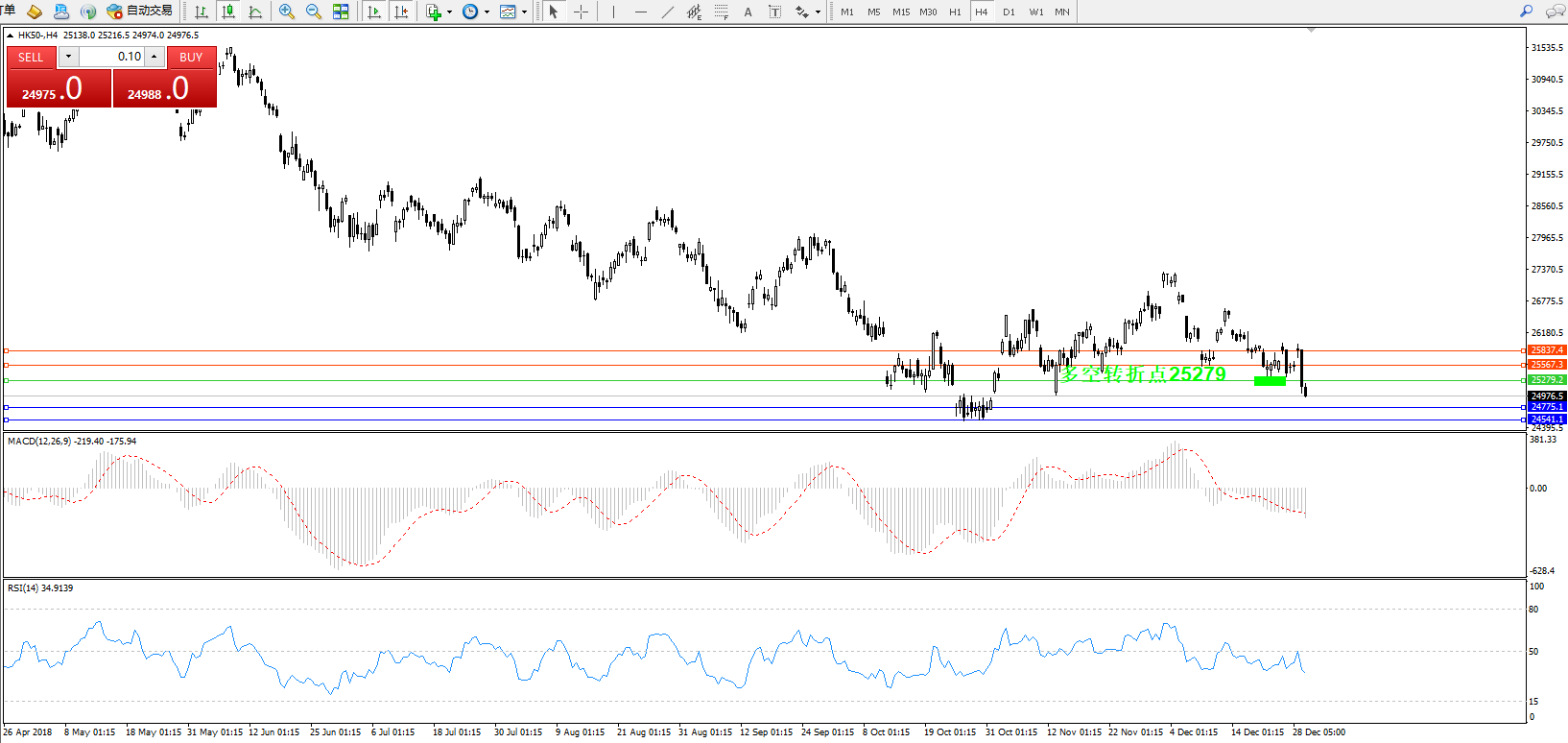This screenshot has width=1568, height=743.
Task: Click the zoom in magnifier icon
Action: 286,12
